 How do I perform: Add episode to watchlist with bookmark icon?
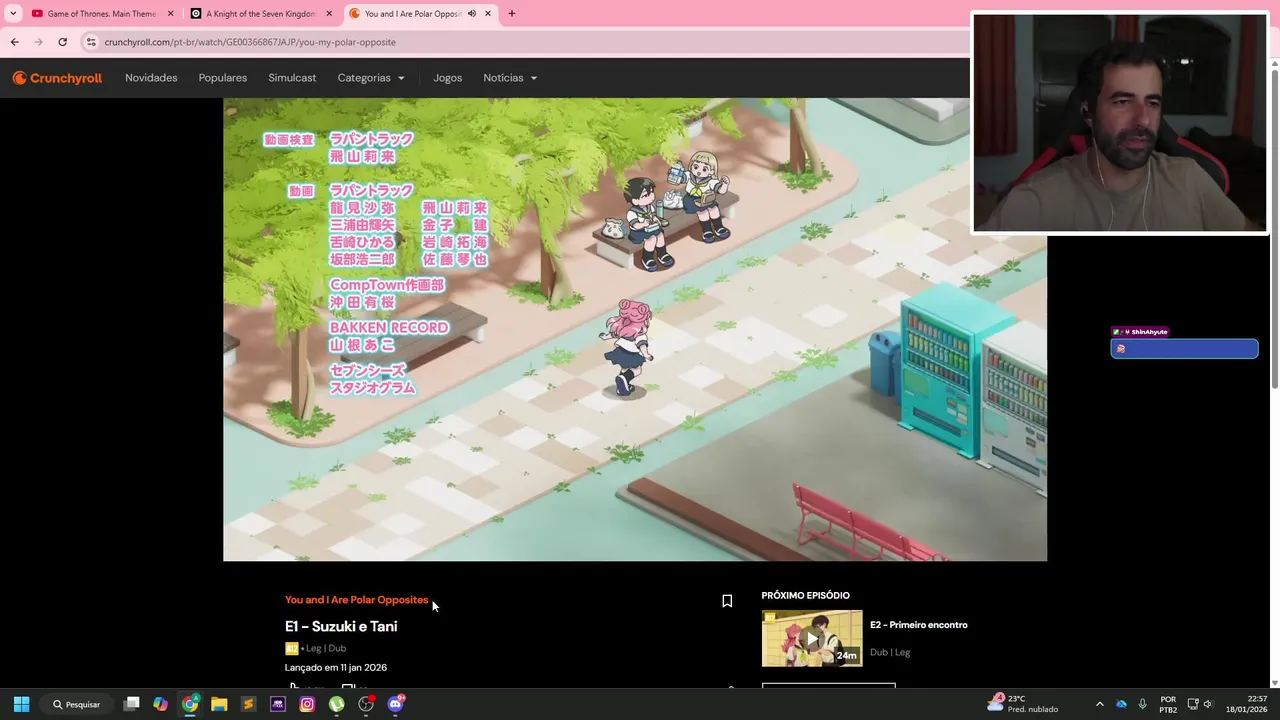[727, 601]
